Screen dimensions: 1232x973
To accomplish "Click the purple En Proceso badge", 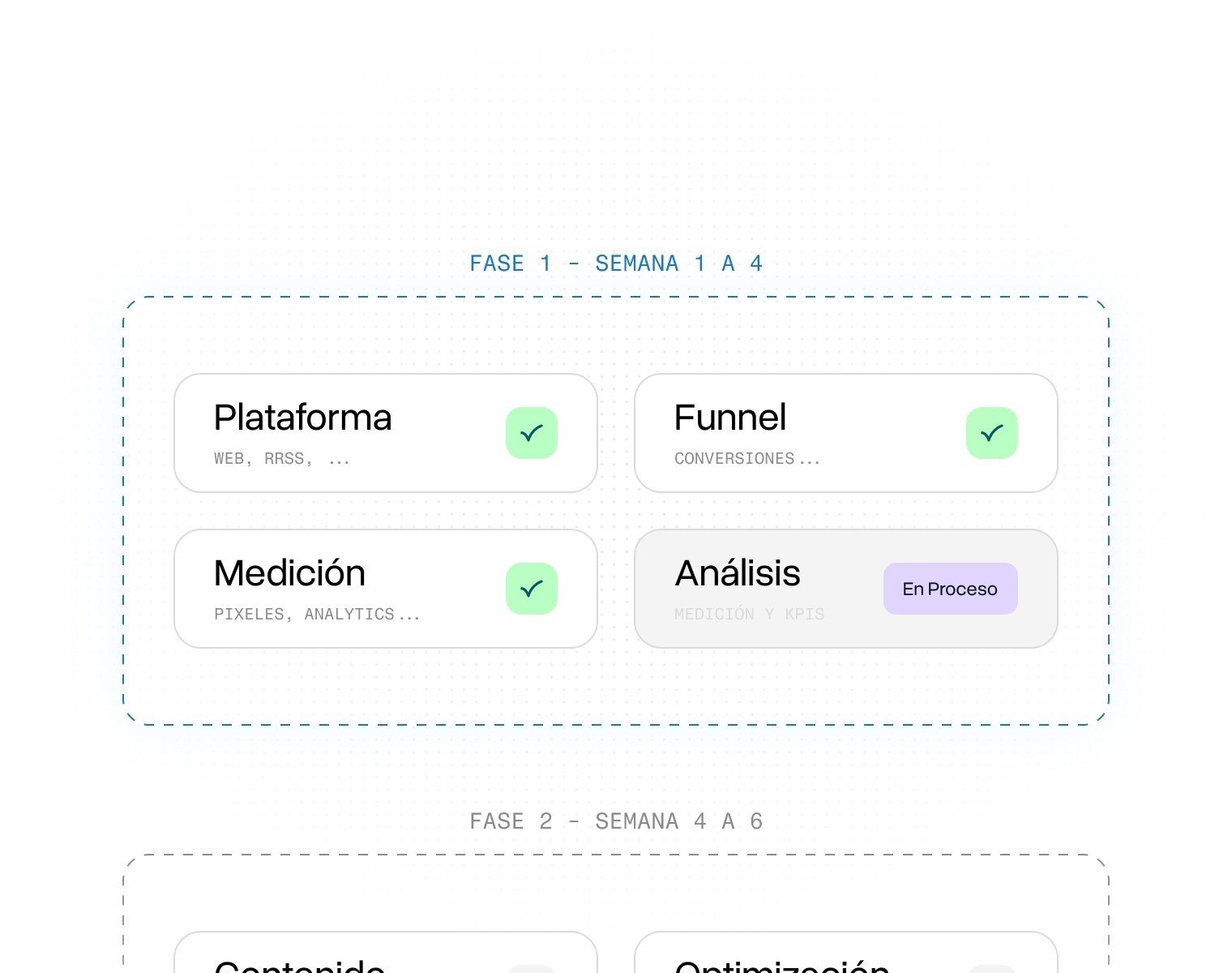I will click(950, 589).
